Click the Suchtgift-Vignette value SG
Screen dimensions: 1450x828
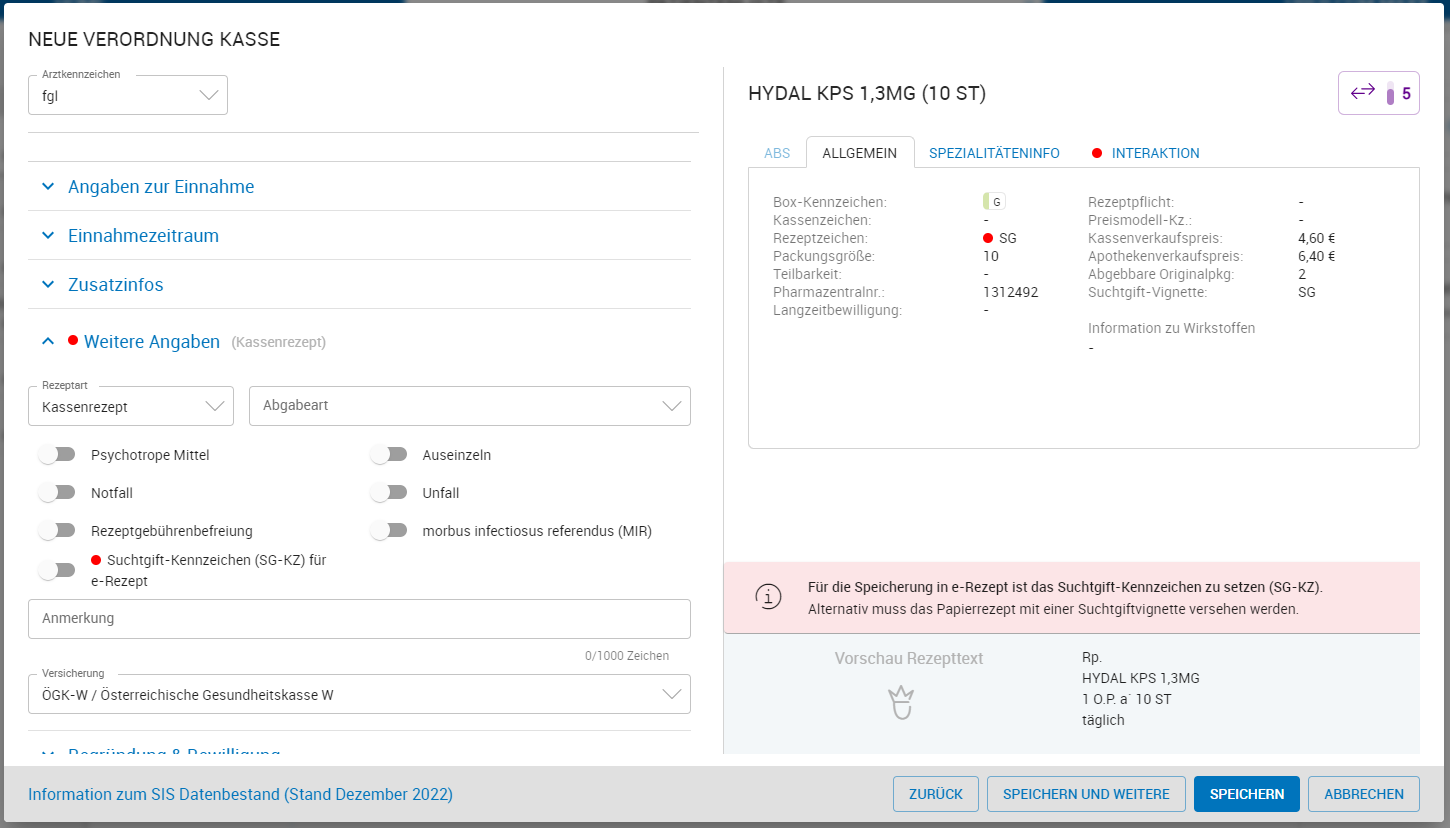pyautogui.click(x=1307, y=292)
